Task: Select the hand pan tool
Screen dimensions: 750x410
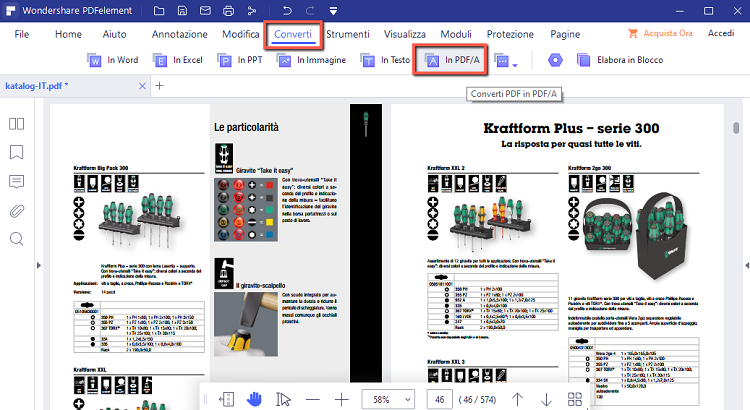Action: [254, 399]
